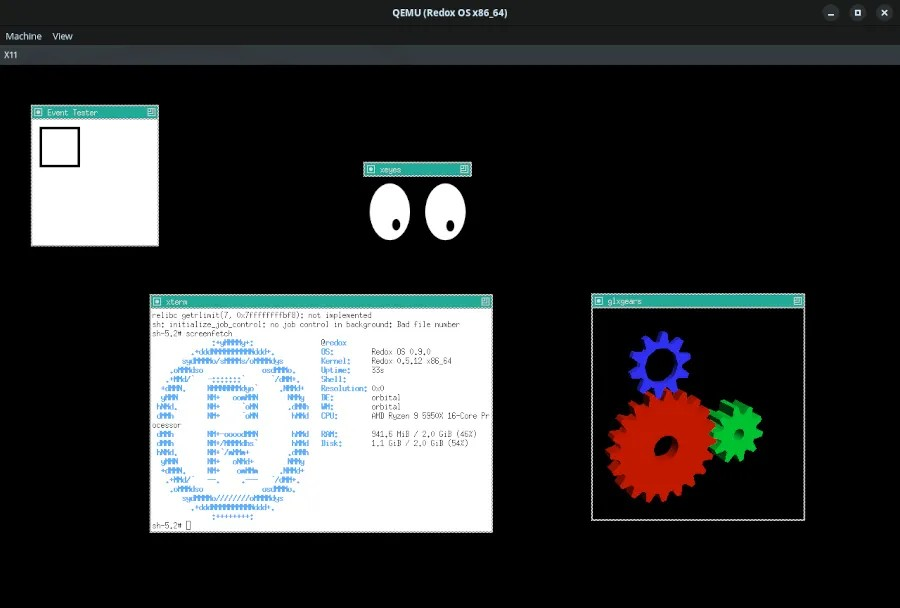Click the xeyes resize icon
This screenshot has height=608, width=900.
pos(464,169)
